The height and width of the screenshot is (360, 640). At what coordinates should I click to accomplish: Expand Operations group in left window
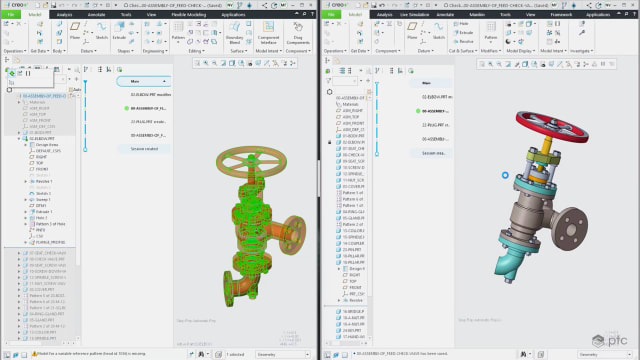15,51
